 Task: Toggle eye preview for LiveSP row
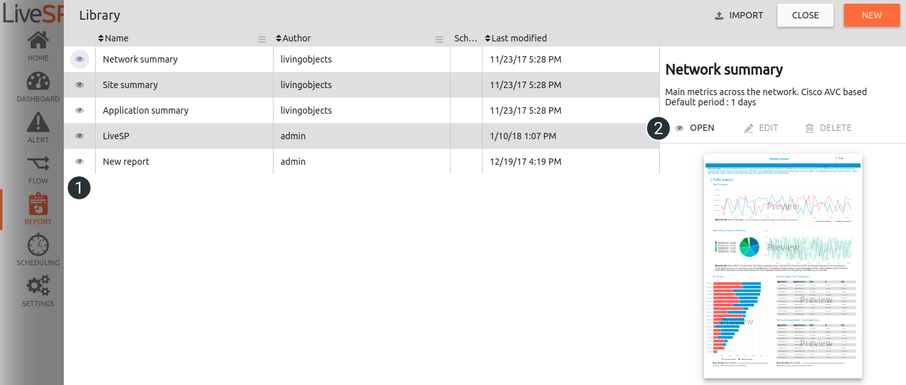pos(80,136)
